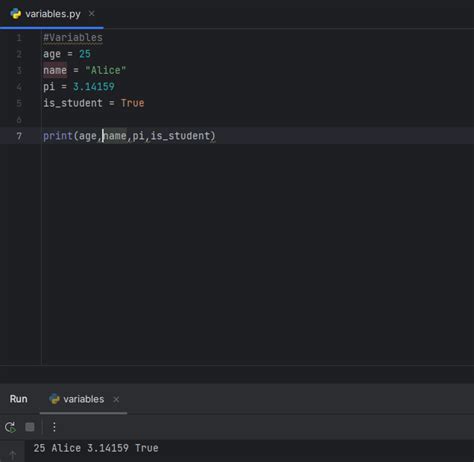Click the True keyword on line 5

tap(133, 103)
